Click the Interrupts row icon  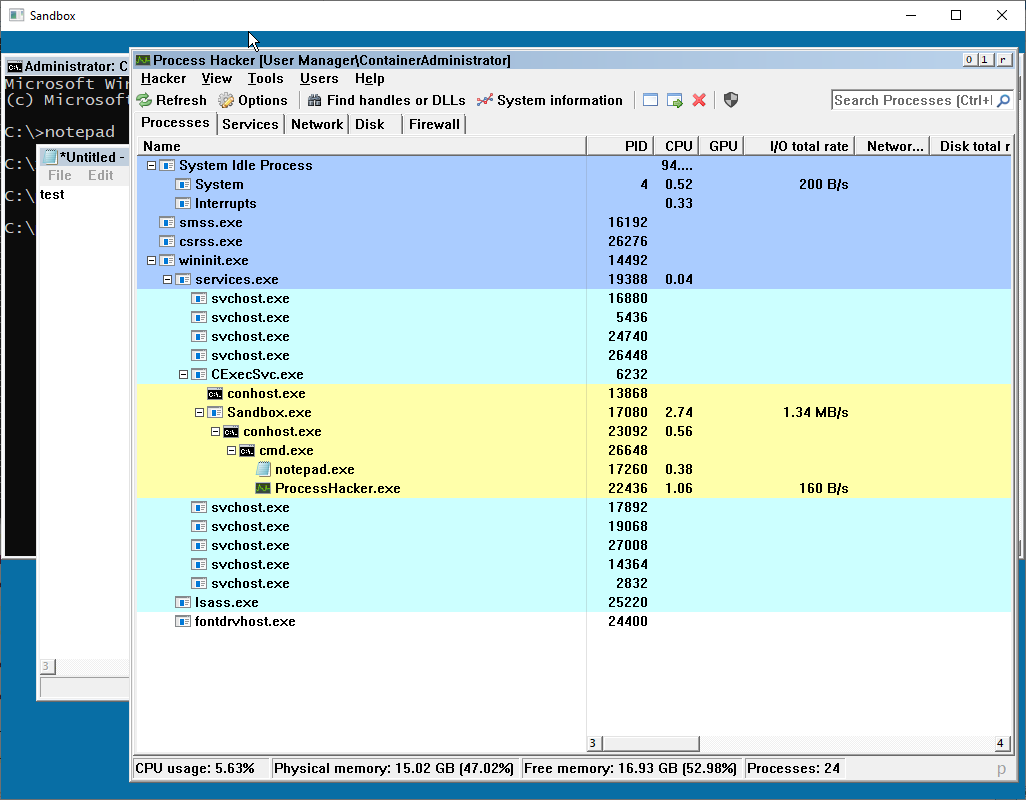coord(183,203)
